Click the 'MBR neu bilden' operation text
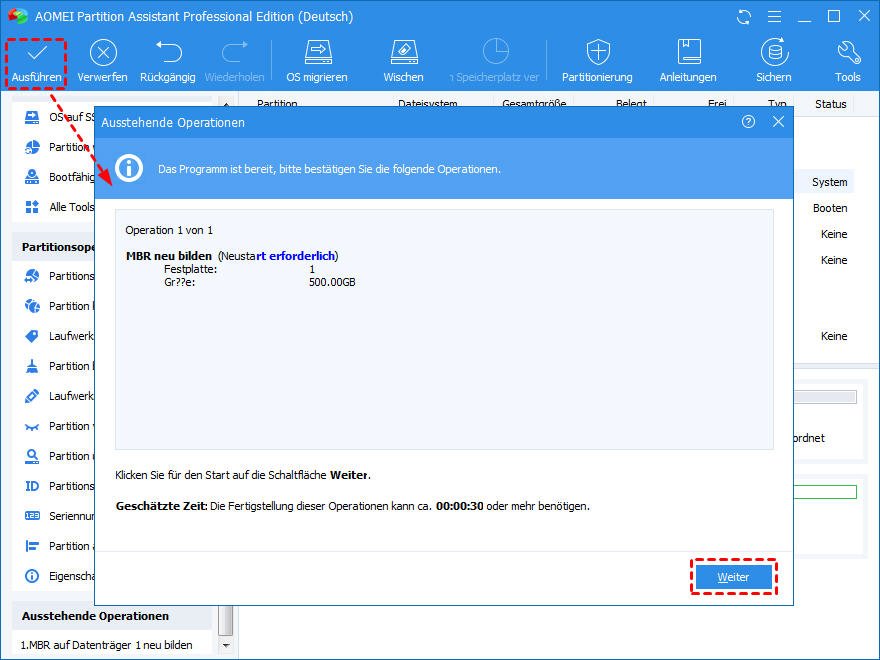The height and width of the screenshot is (660, 880). tap(169, 256)
